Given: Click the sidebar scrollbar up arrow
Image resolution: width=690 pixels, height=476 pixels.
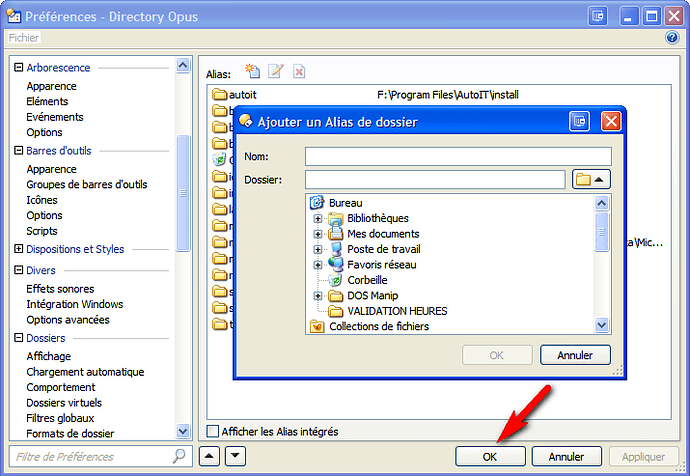Looking at the screenshot, I should click(183, 66).
